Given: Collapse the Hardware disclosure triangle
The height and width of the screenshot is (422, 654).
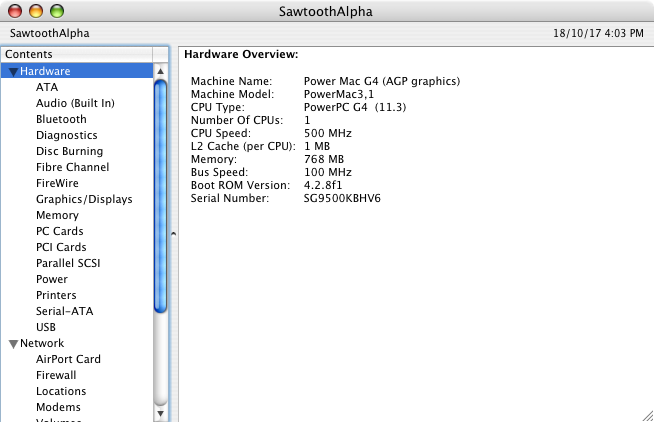Looking at the screenshot, I should 13,72.
